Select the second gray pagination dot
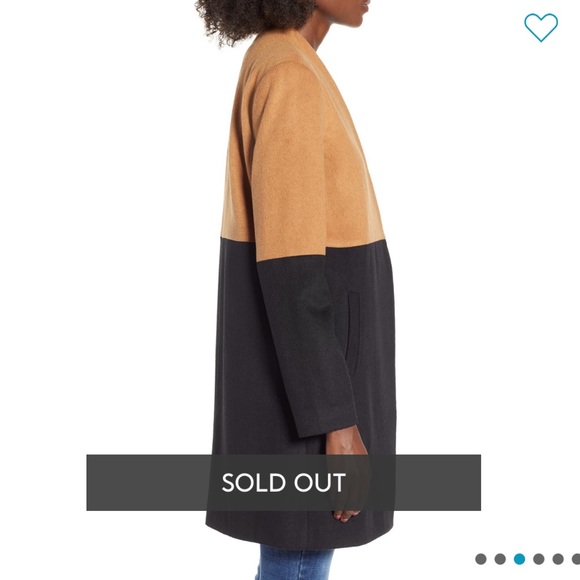 tap(500, 559)
